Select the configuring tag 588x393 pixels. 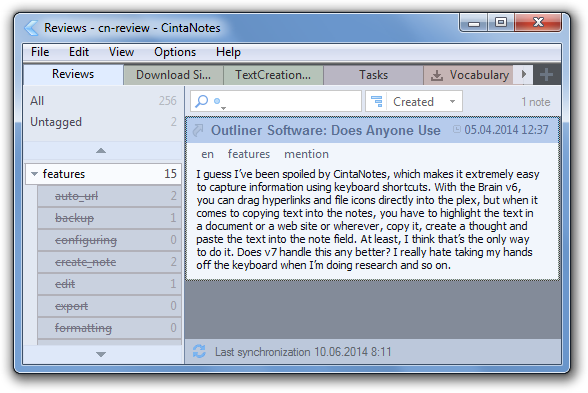tap(109, 240)
